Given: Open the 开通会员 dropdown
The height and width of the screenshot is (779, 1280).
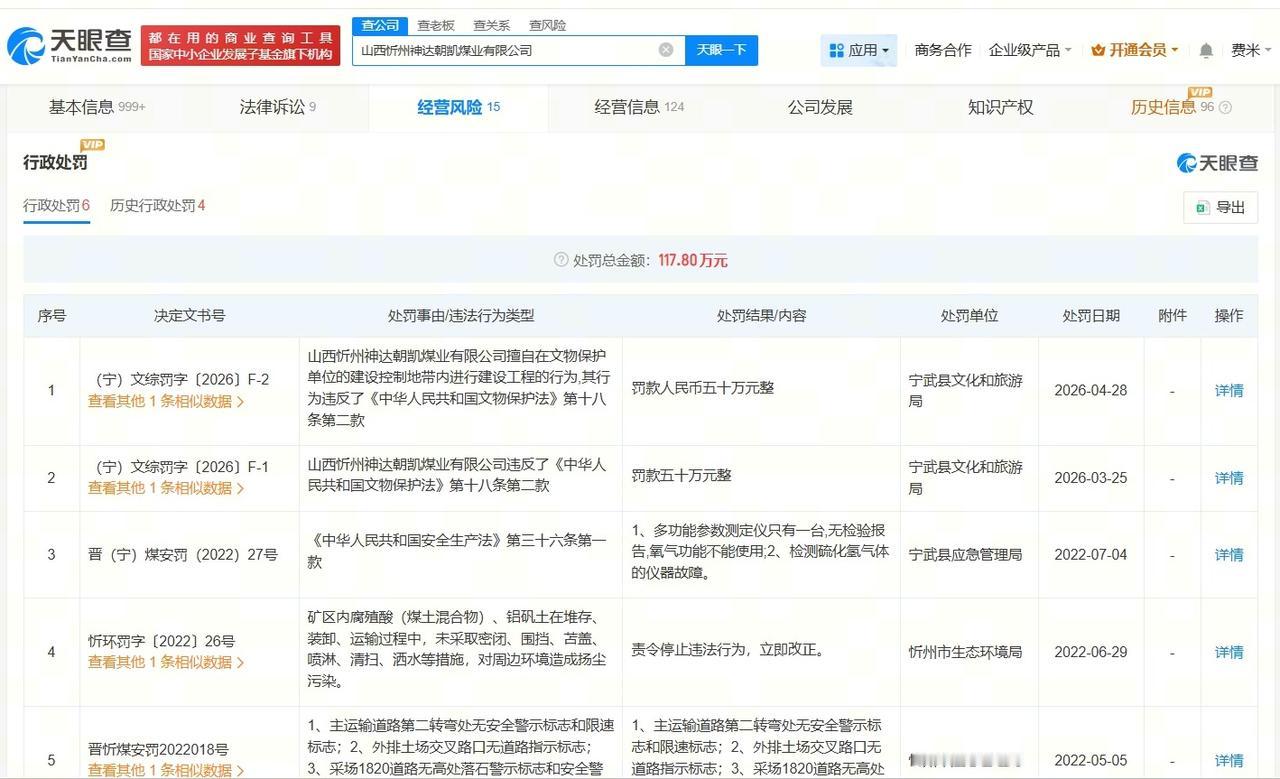Looking at the screenshot, I should (x=1135, y=50).
